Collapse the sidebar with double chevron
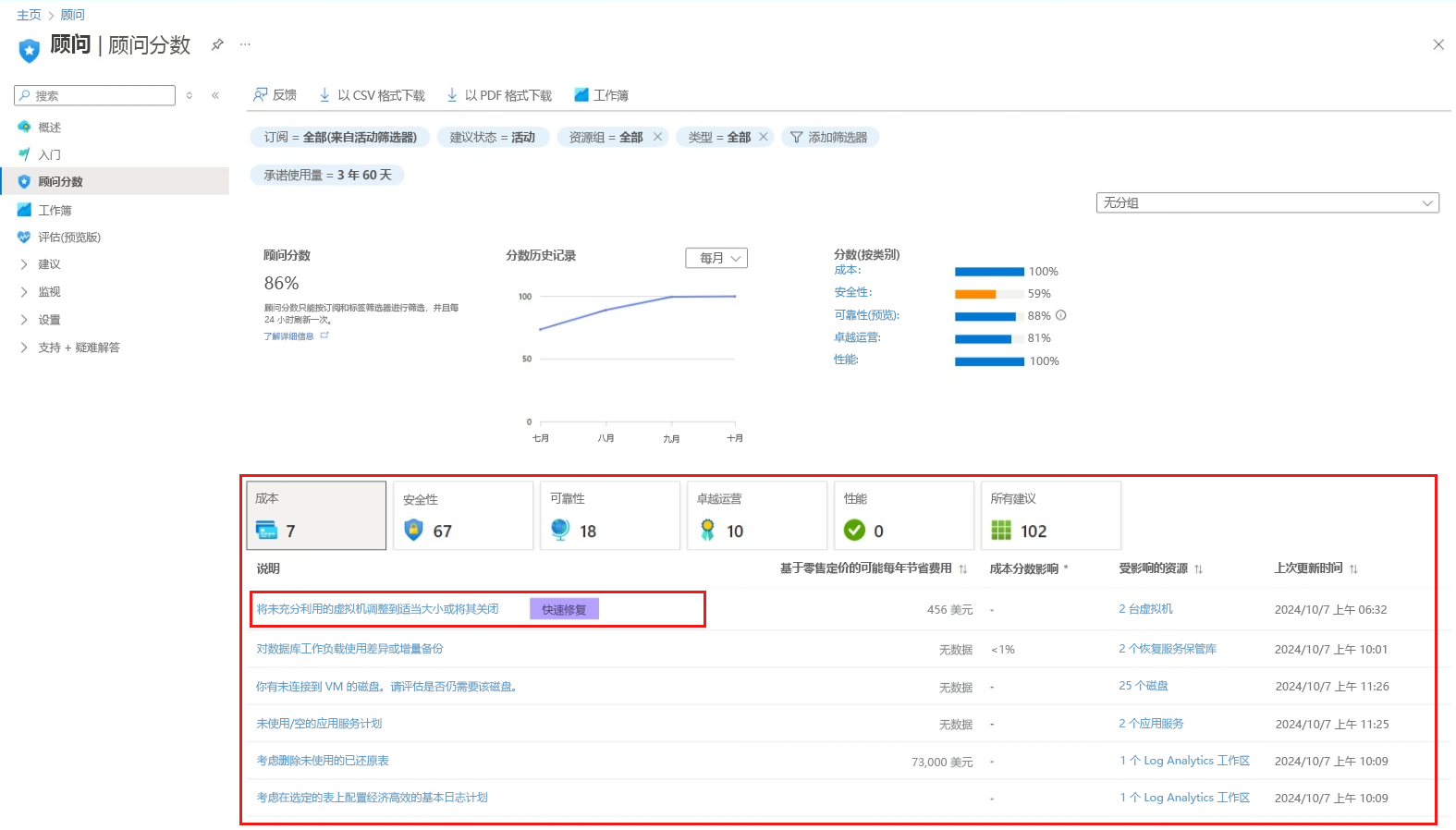The image size is (1456, 830). point(215,95)
